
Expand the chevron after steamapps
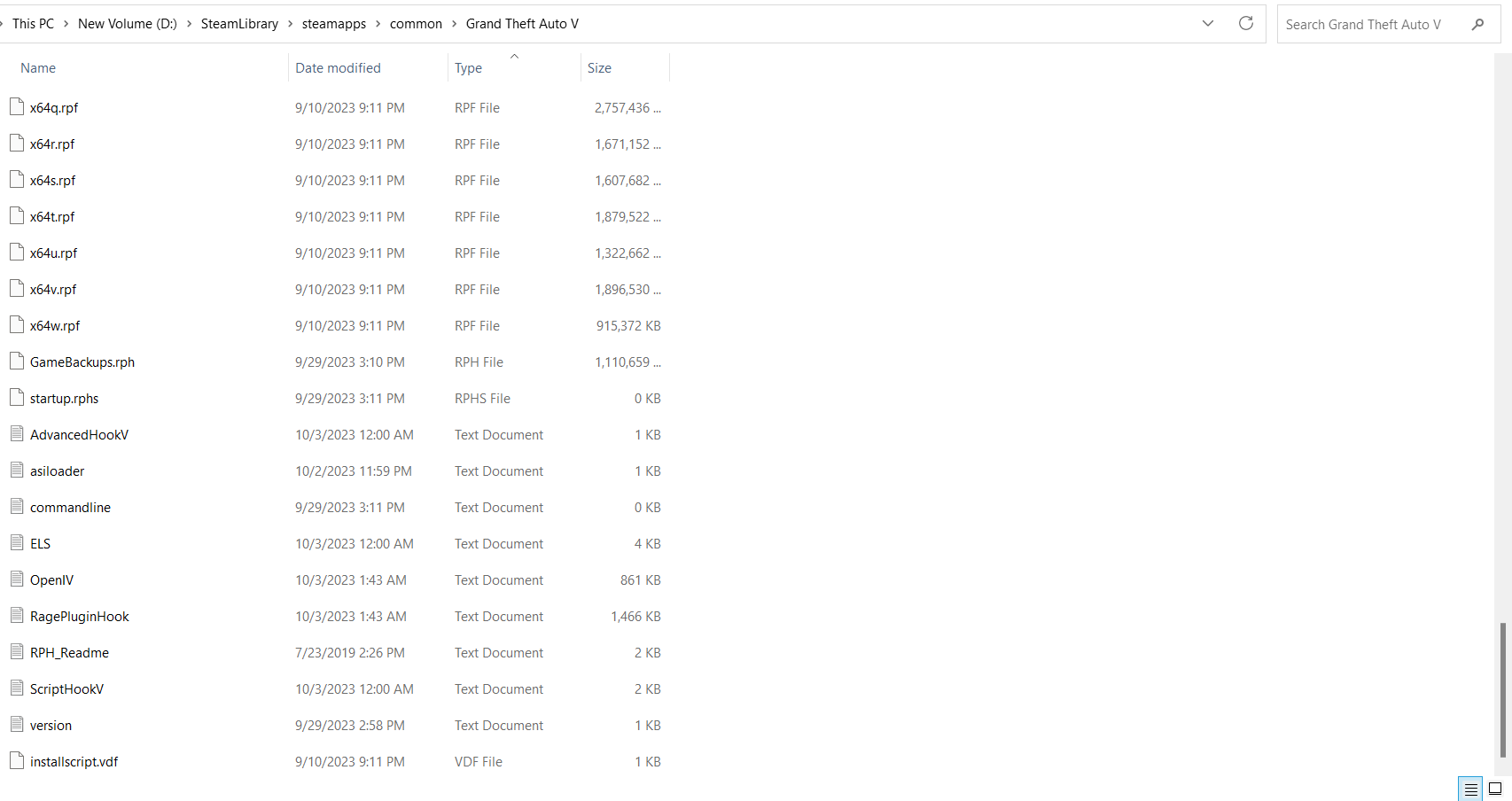(x=378, y=24)
